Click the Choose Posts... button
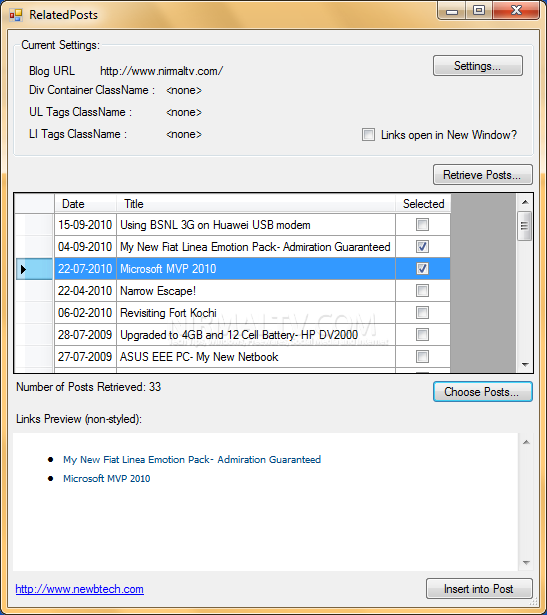 click(483, 392)
